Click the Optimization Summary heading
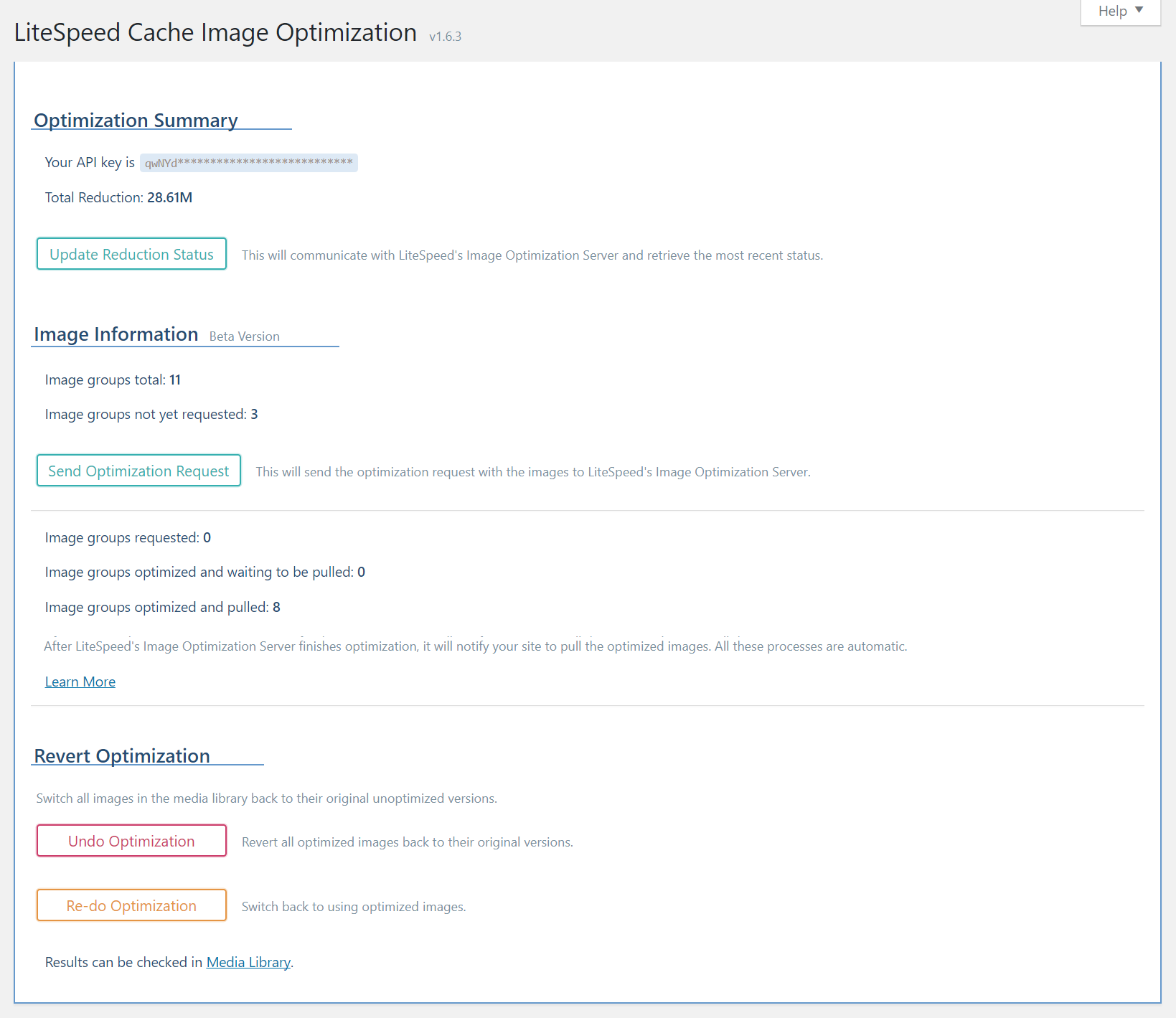This screenshot has width=1176, height=1018. 136,120
